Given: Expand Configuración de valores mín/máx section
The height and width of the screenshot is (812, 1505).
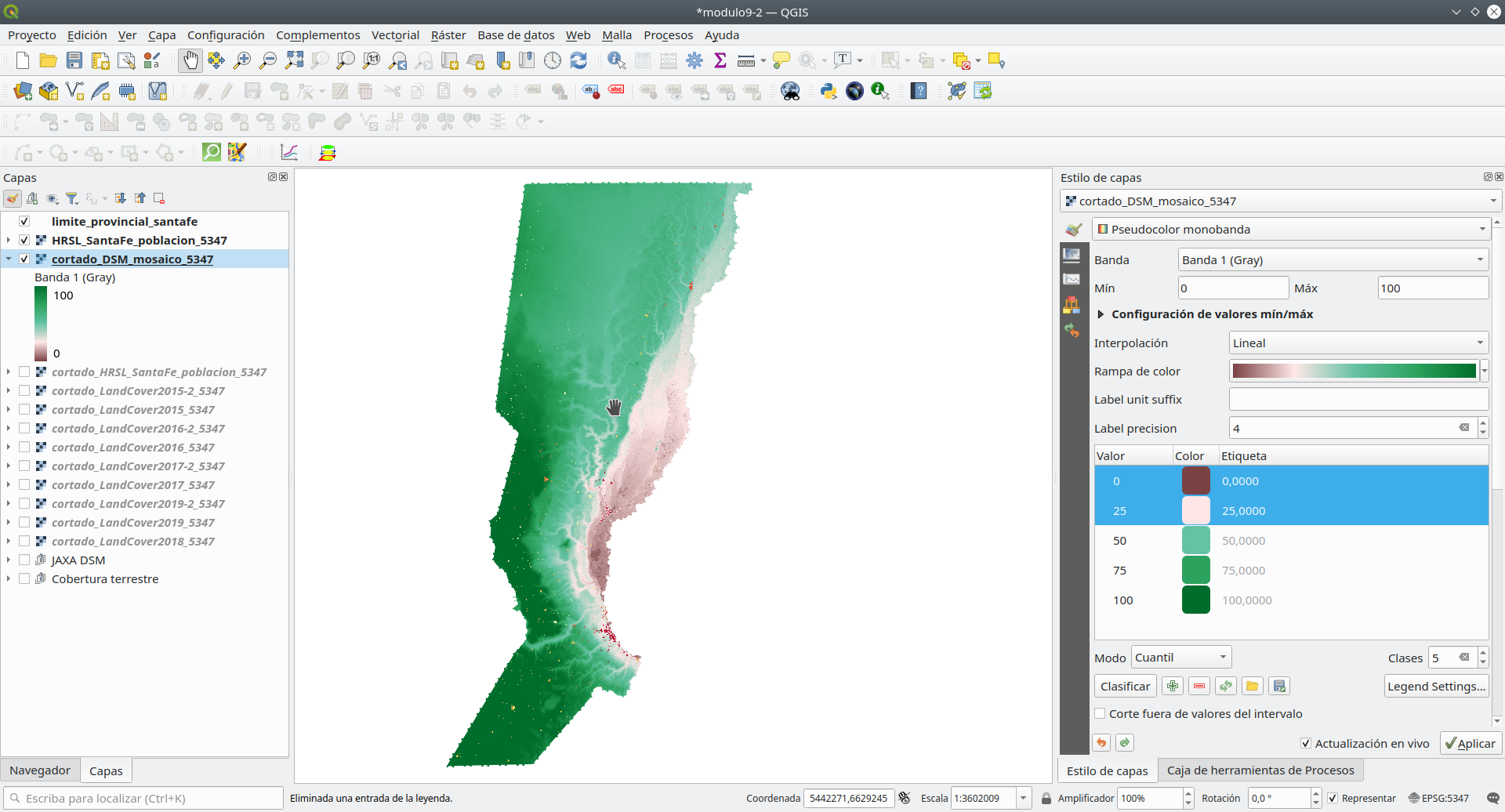Looking at the screenshot, I should point(1101,314).
